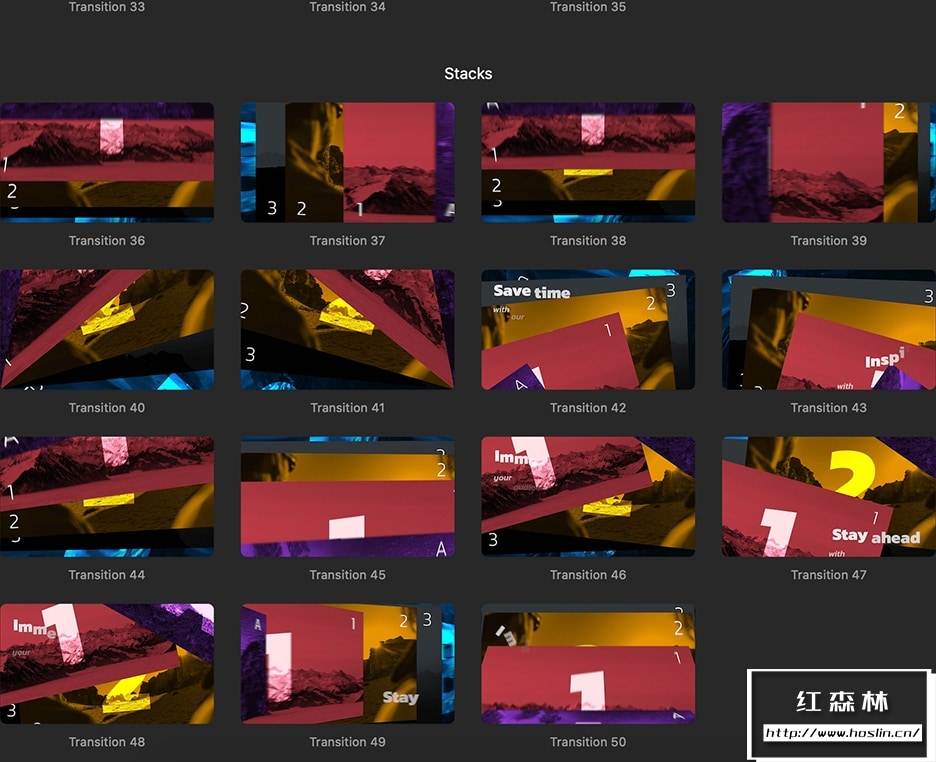The image size is (936, 762).
Task: Click the label text Transition 39
Action: pos(829,240)
